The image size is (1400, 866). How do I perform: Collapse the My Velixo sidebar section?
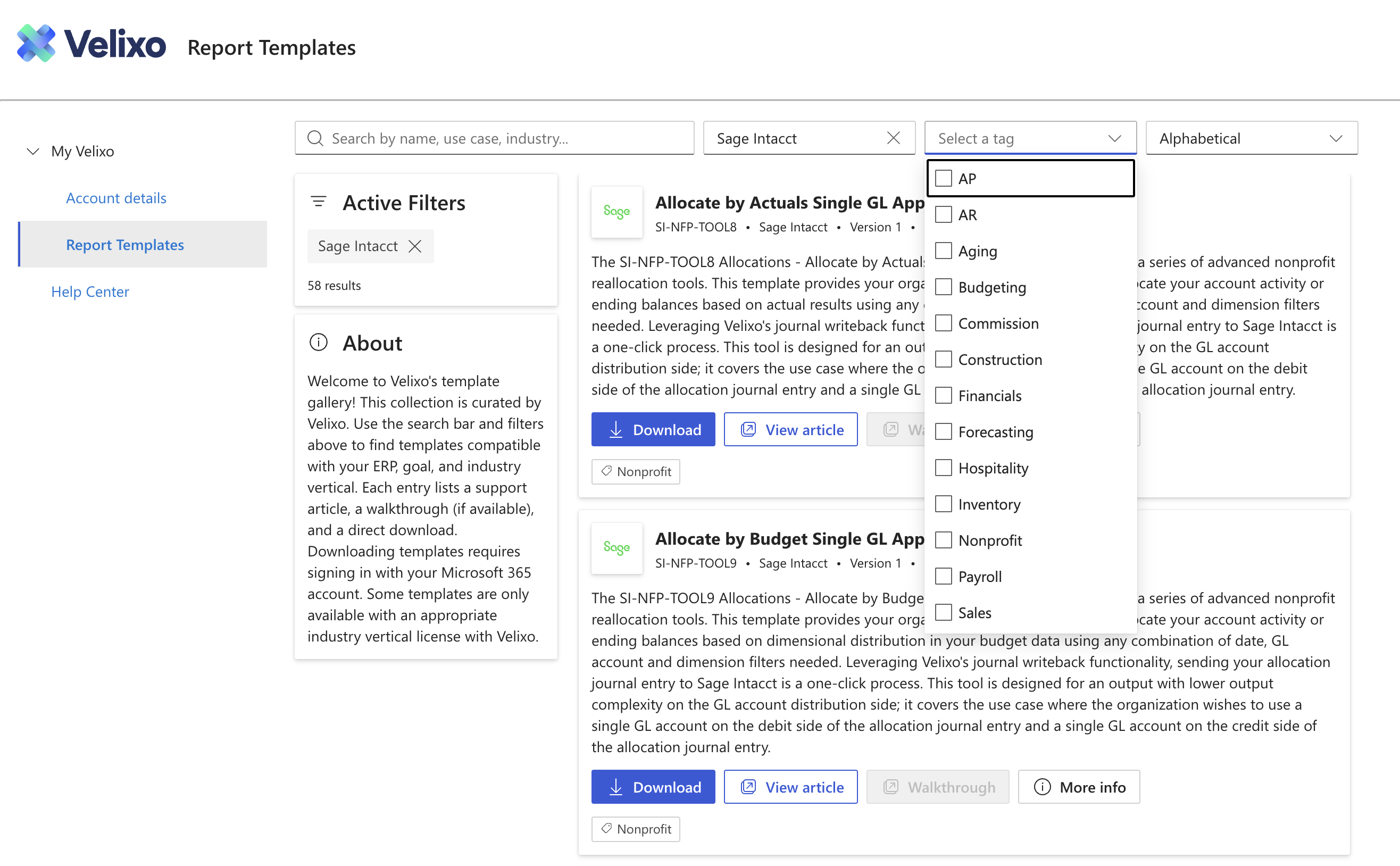[32, 151]
